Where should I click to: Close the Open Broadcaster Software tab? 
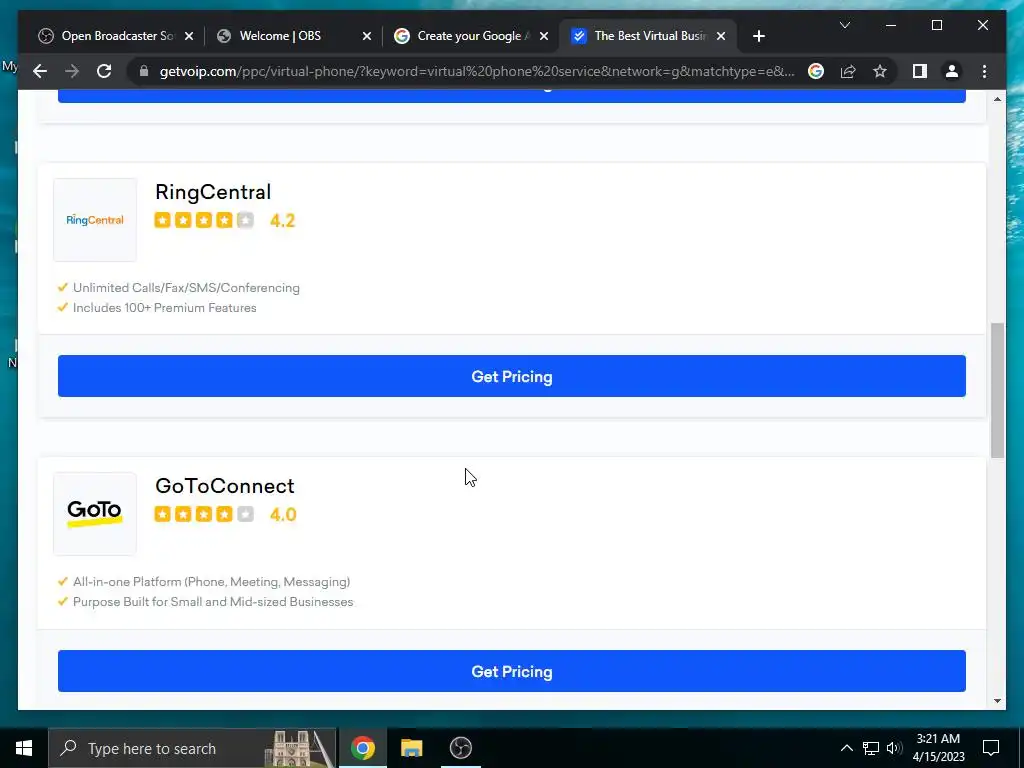(189, 36)
